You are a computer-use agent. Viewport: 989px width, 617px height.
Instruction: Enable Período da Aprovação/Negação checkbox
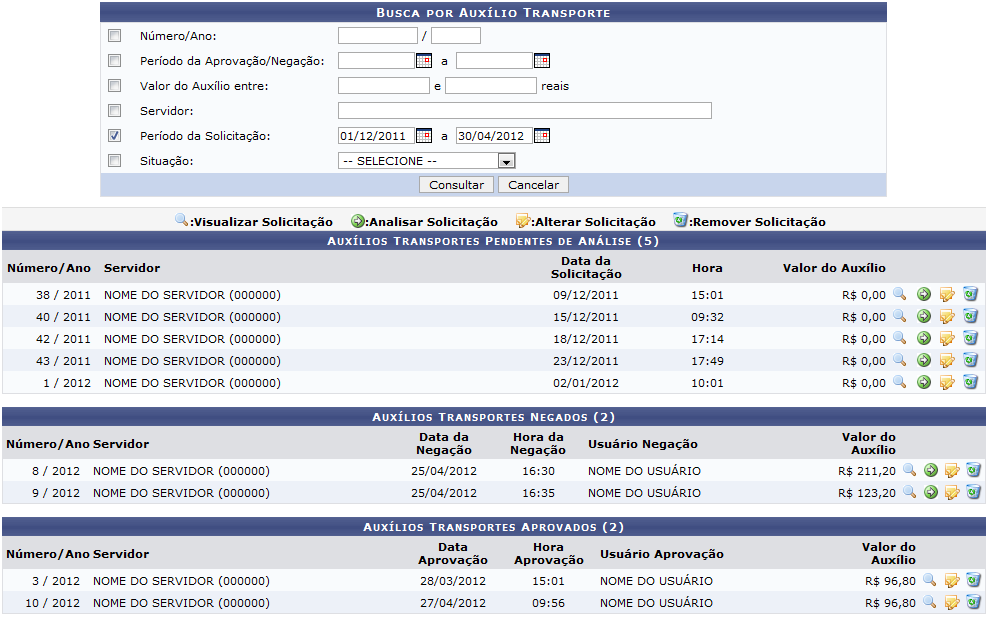(x=115, y=61)
